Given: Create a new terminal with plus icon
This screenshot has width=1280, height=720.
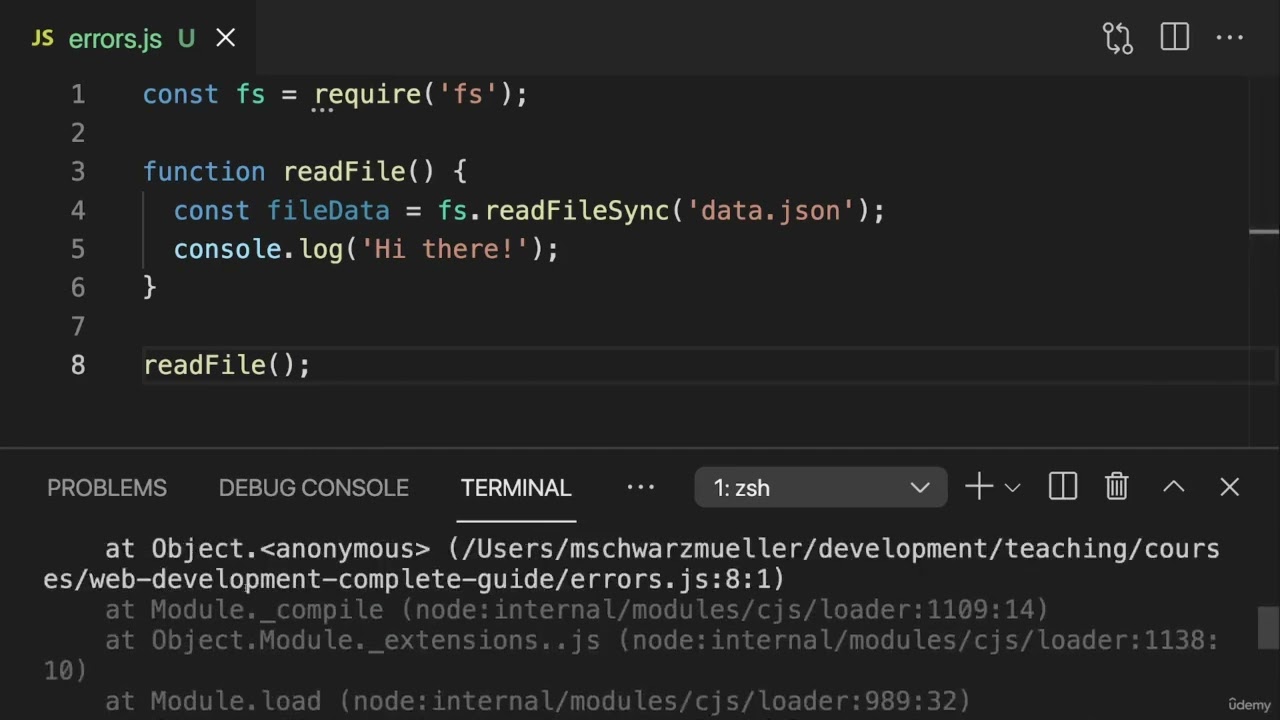Looking at the screenshot, I should 979,487.
